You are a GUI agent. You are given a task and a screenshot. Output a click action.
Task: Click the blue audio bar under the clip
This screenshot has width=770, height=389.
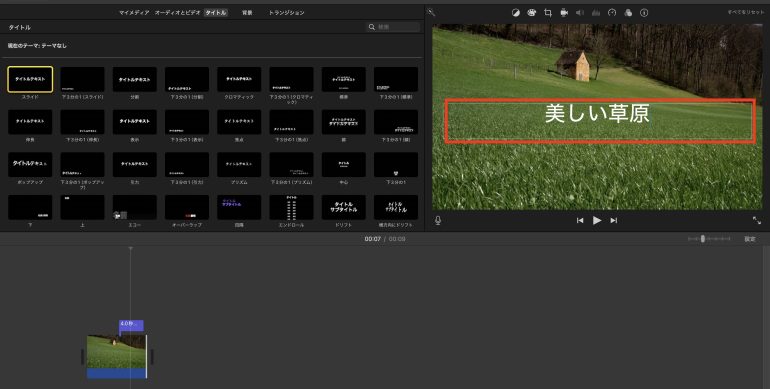tap(116, 373)
